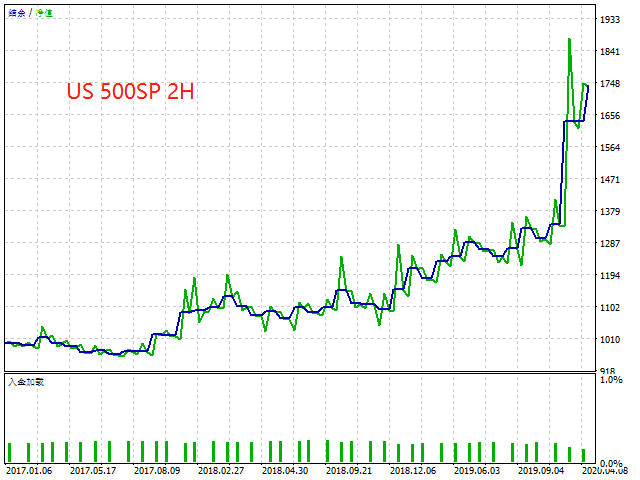Image resolution: width=640 pixels, height=480 pixels.
Task: Click the 1748 axis value
Action: click(x=610, y=83)
